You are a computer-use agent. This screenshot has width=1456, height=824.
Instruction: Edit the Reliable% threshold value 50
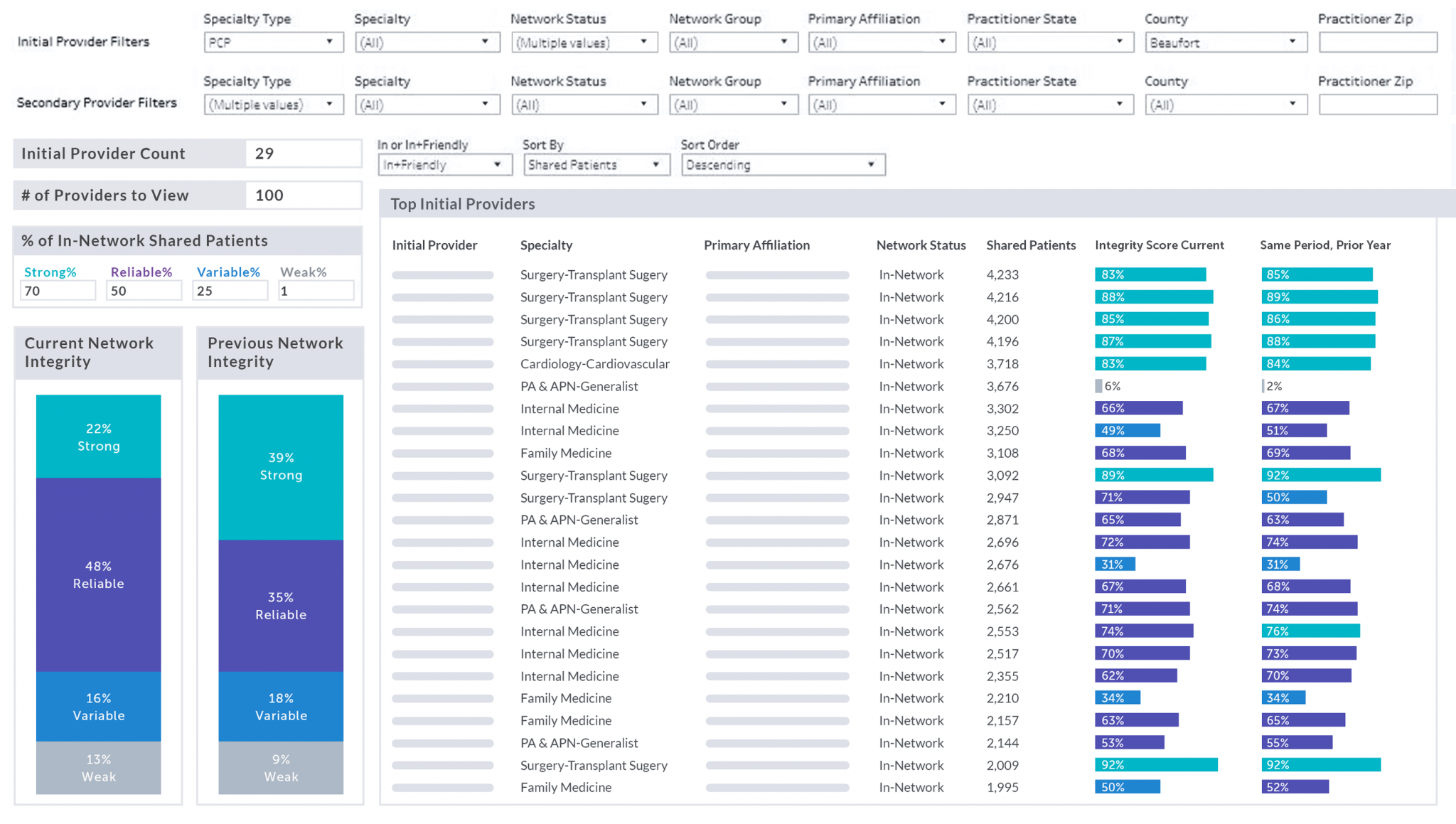(144, 290)
